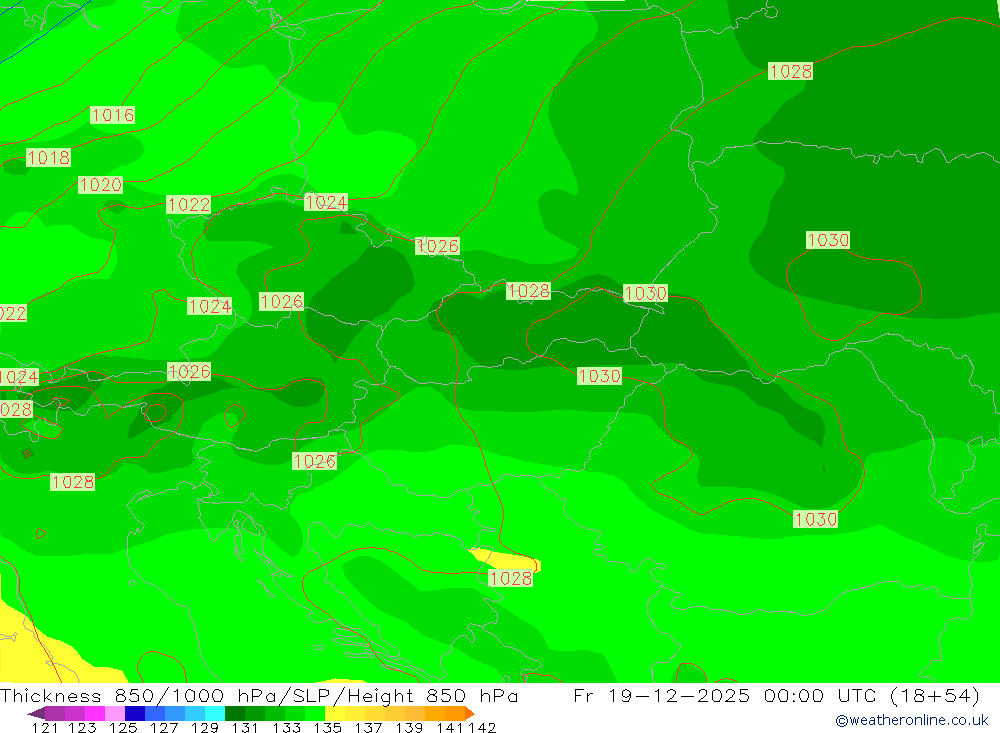This screenshot has width=1000, height=733.
Task: Click the 1028 label immediately beside the 1030 label
Action: pyautogui.click(x=528, y=291)
